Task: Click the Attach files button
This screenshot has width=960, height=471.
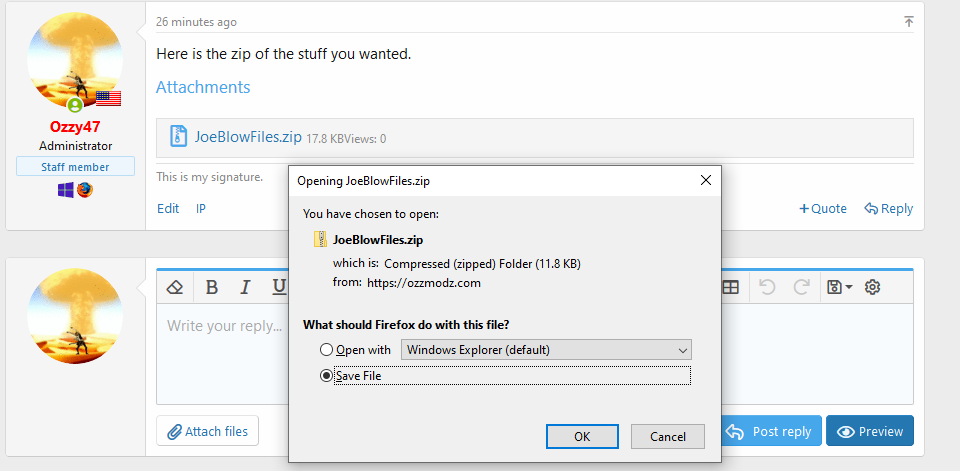Action: click(207, 431)
